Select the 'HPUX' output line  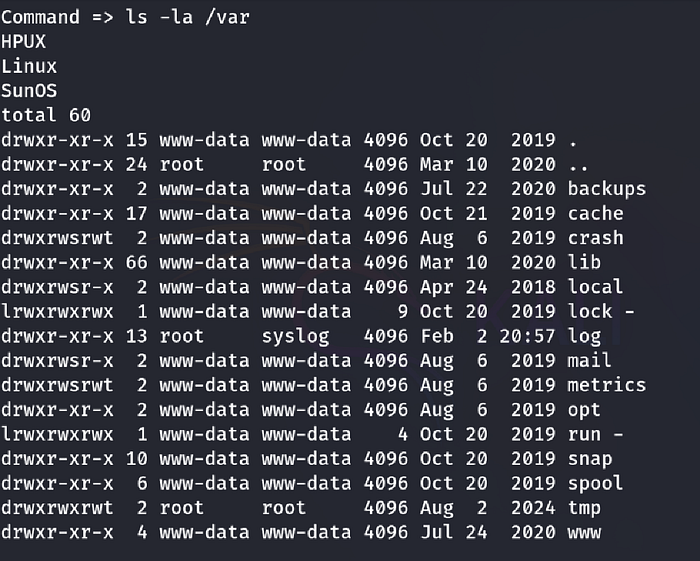tap(23, 42)
